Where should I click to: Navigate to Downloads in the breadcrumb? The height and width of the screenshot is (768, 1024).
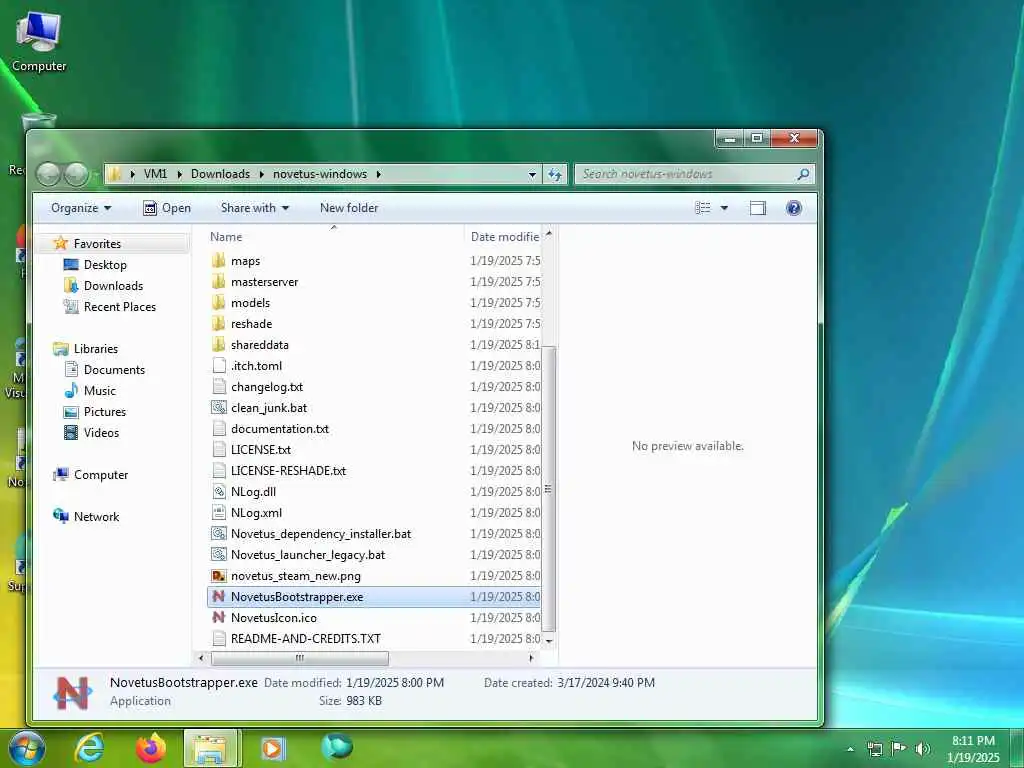[220, 174]
